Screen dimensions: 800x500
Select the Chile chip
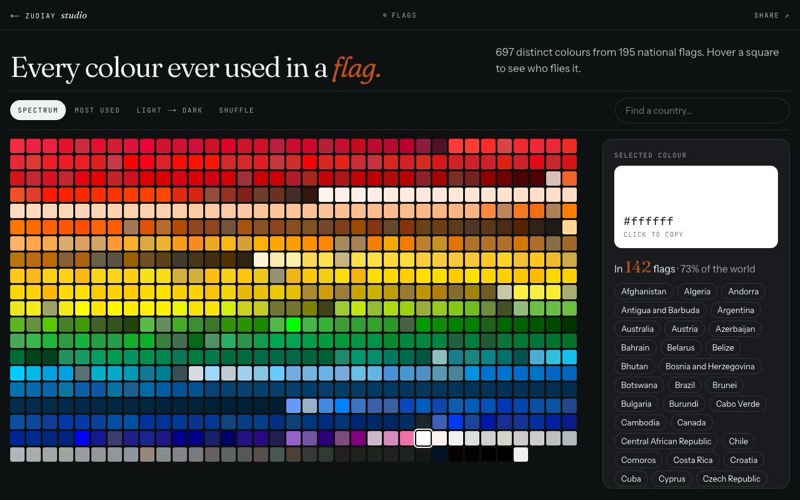738,441
